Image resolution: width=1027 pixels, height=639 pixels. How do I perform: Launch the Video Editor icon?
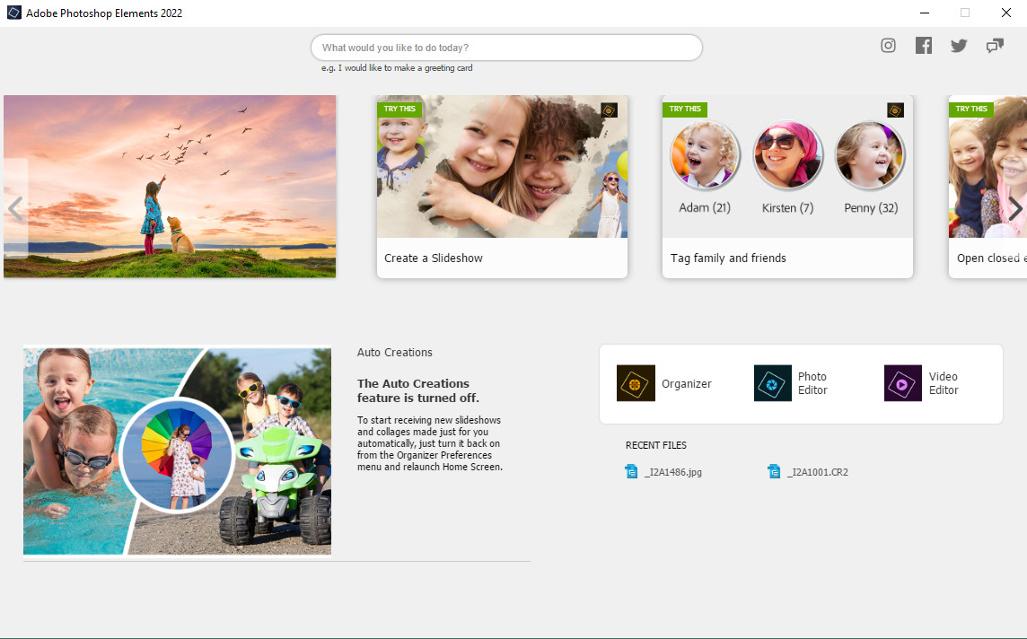[x=903, y=383]
